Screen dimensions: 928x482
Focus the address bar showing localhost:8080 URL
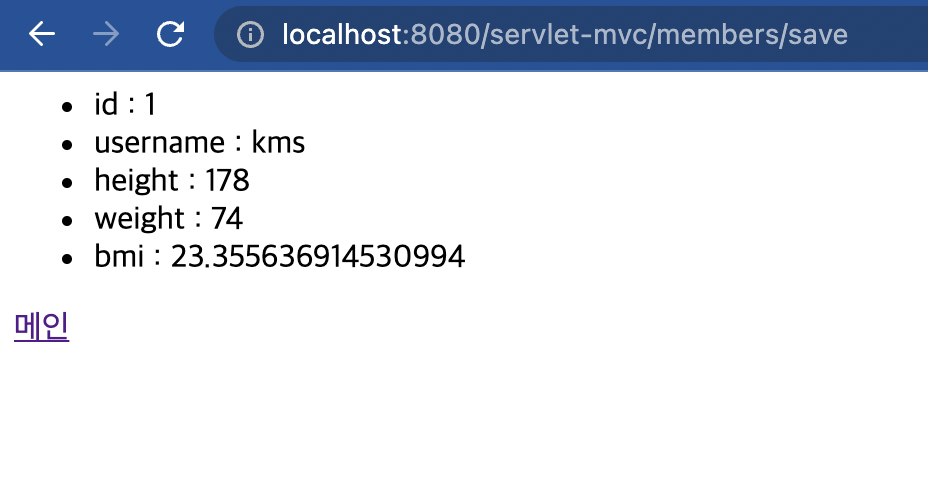(x=571, y=34)
